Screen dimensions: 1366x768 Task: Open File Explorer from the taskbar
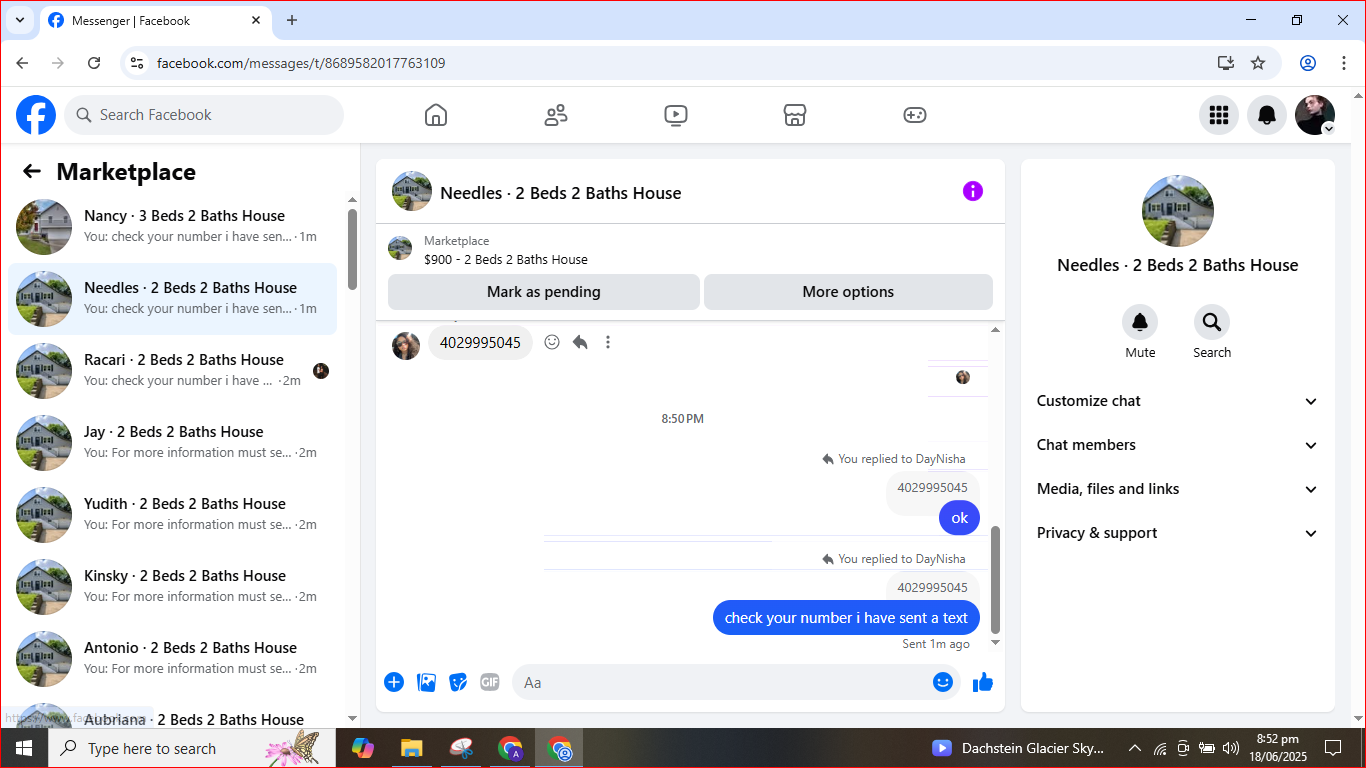tap(411, 748)
